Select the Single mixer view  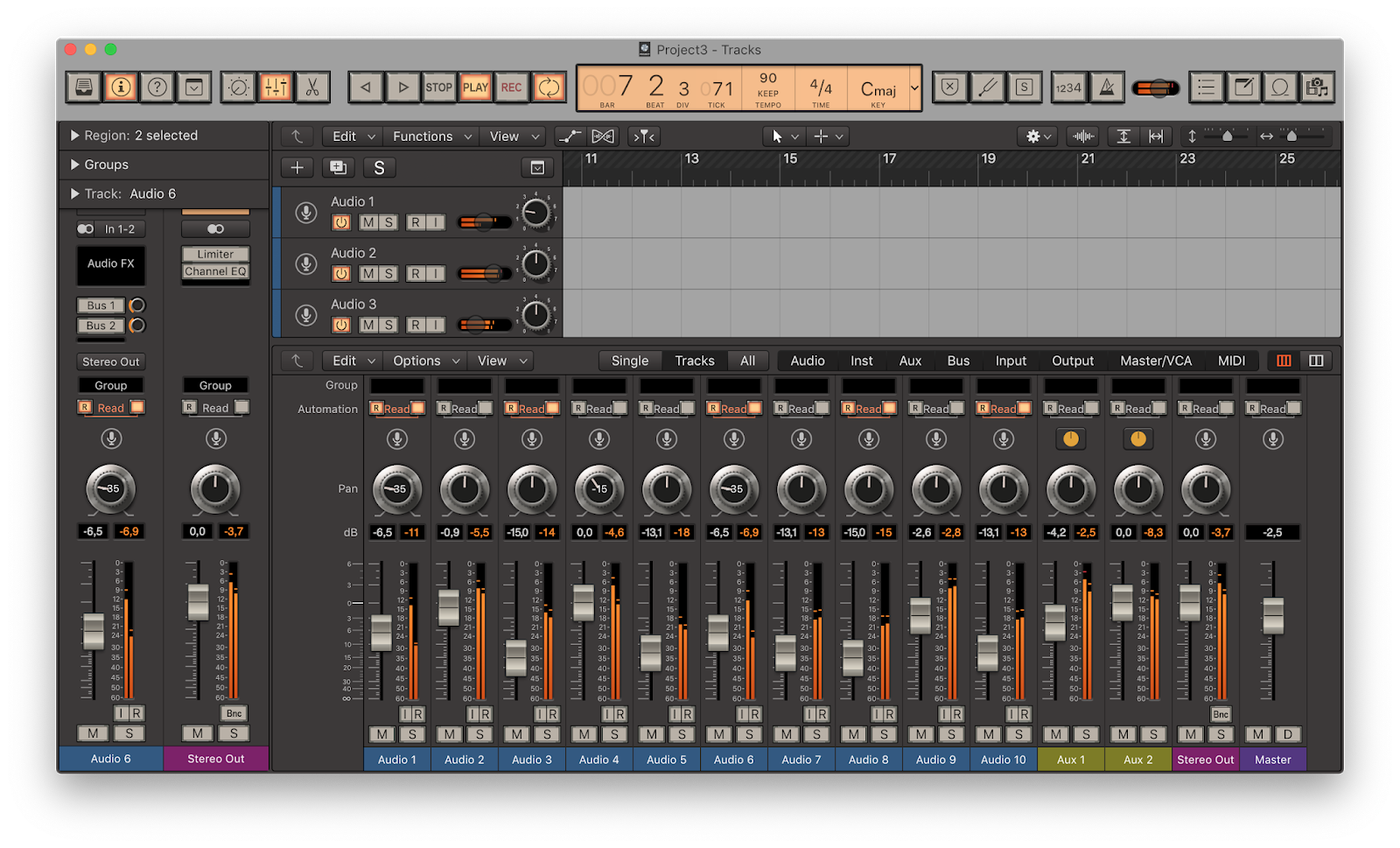630,361
